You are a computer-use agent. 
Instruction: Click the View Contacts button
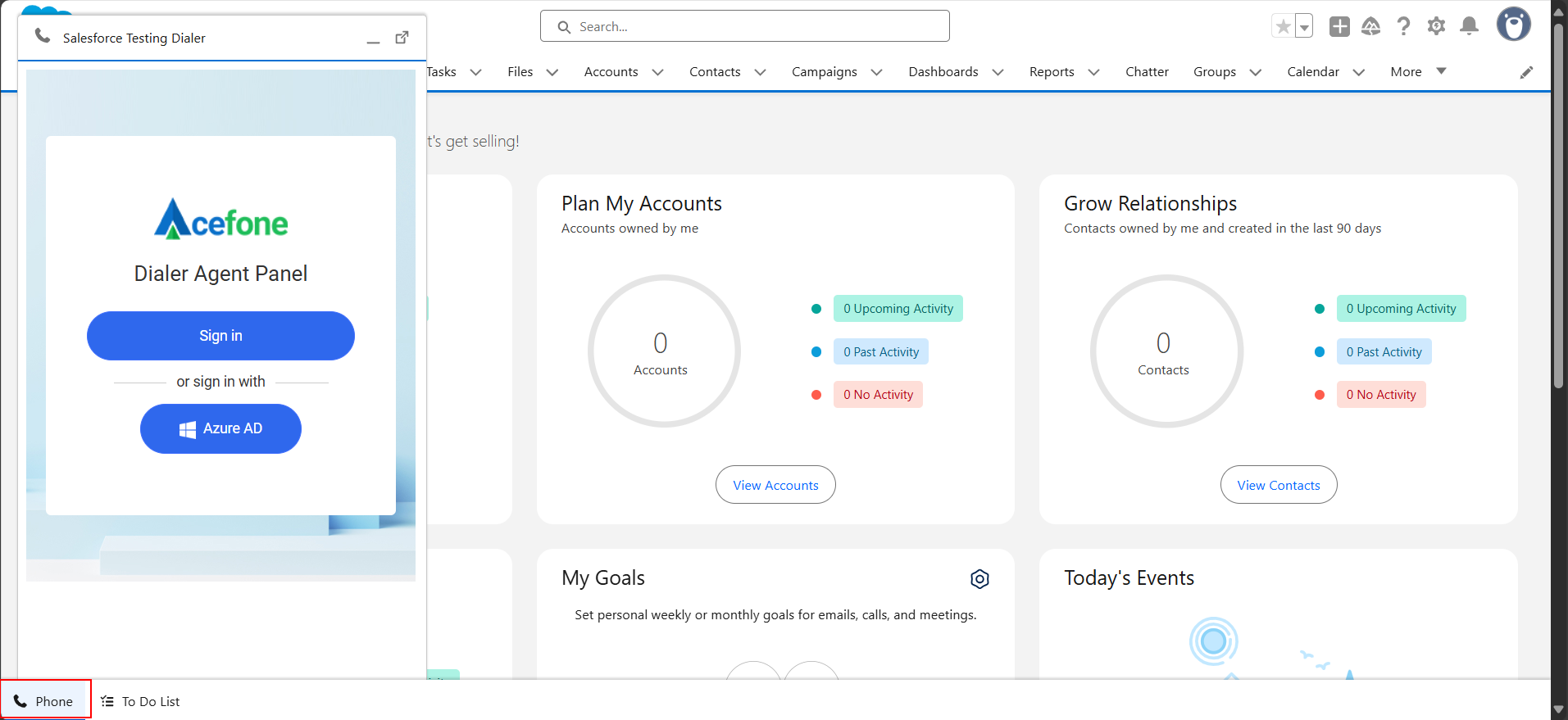tap(1279, 485)
